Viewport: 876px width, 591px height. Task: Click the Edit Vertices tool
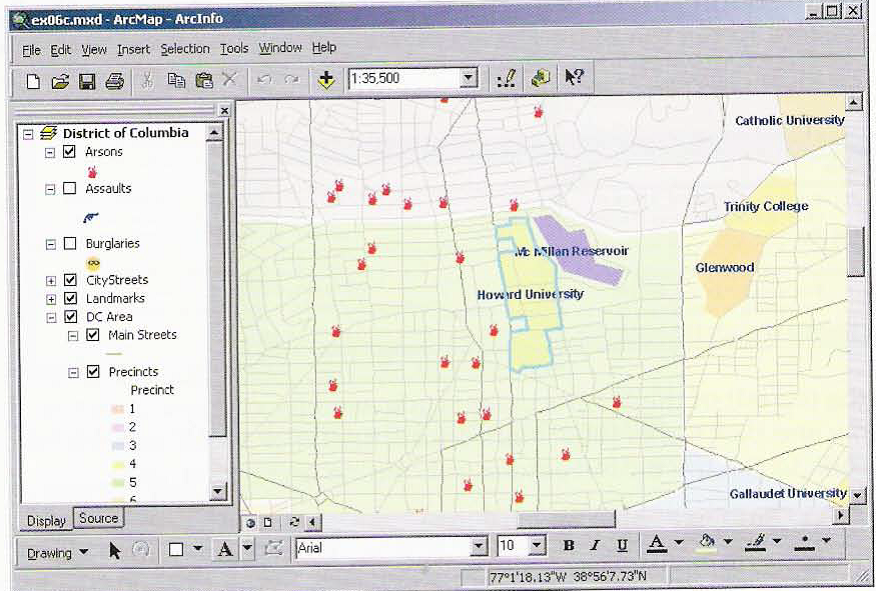(273, 548)
